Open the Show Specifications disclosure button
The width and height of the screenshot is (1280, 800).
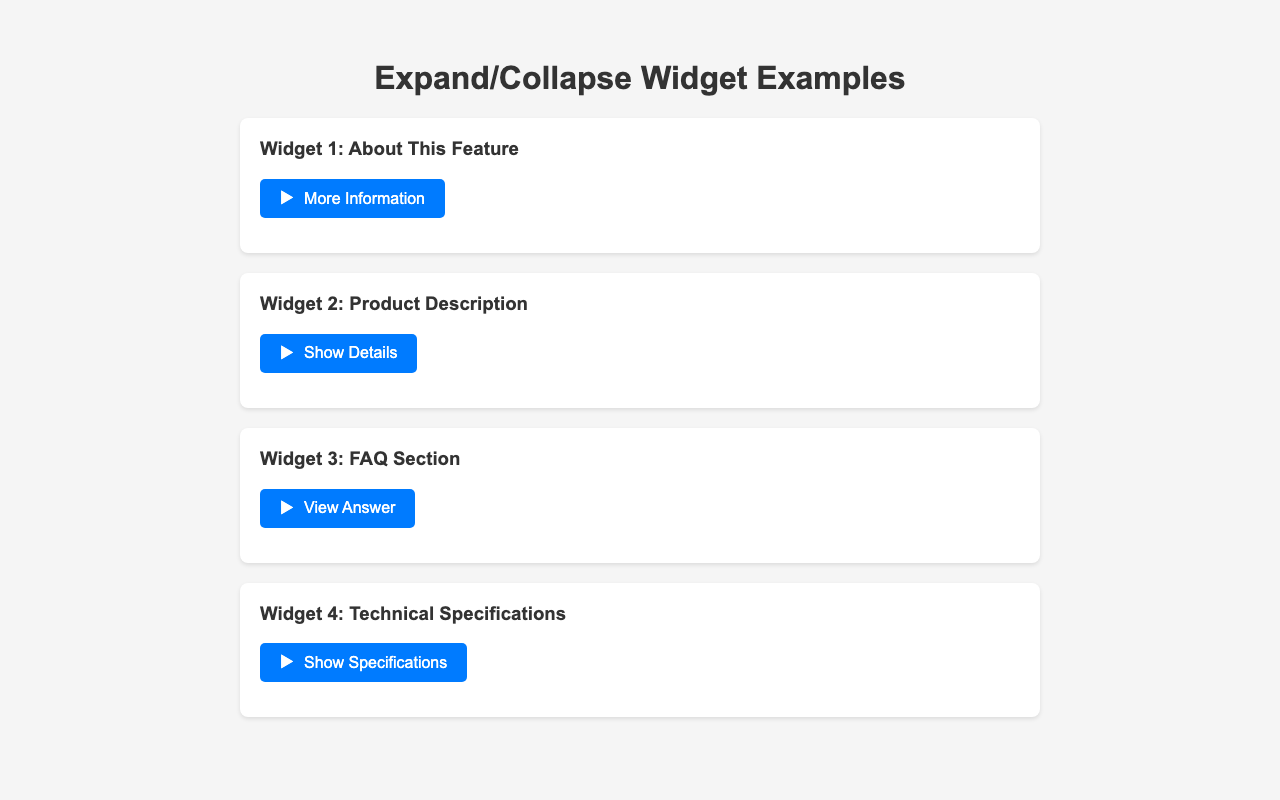click(375, 662)
